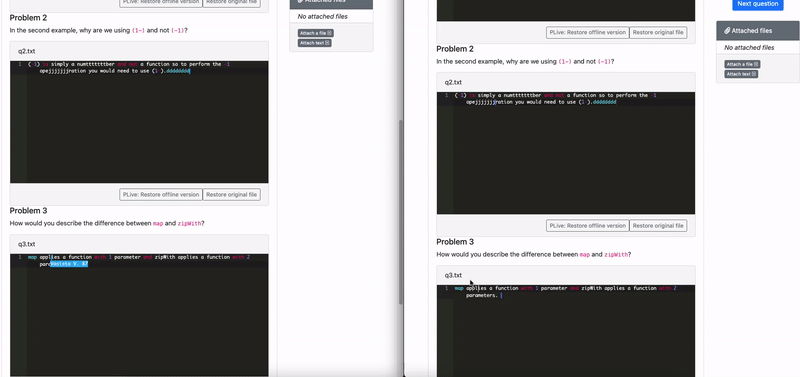Screen dimensions: 800x377
Task: Click the q3.txt file label in the left window
Action: [27, 244]
